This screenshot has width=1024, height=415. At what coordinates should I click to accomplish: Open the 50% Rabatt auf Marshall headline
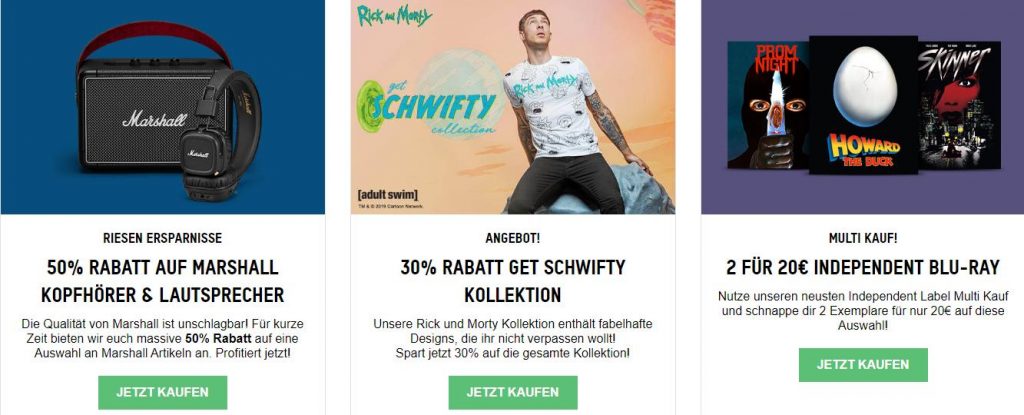[x=163, y=281]
